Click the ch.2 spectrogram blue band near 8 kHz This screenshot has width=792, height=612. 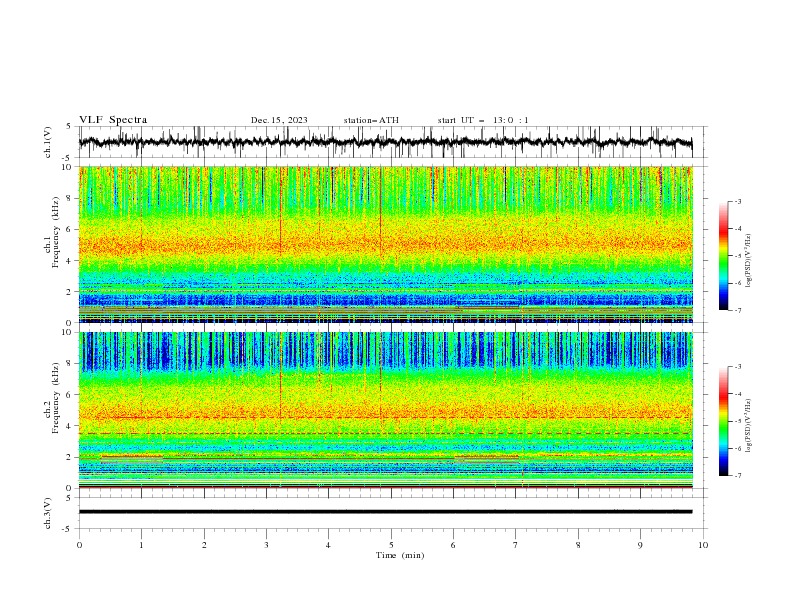(x=385, y=353)
